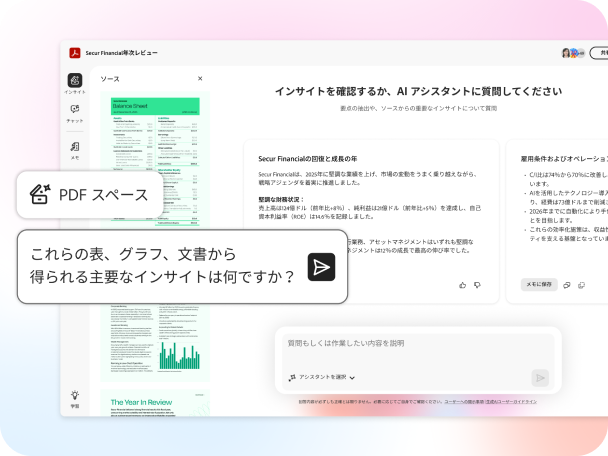Click the Adobe Acrobat logo icon
608x456 pixels.
coord(75,53)
